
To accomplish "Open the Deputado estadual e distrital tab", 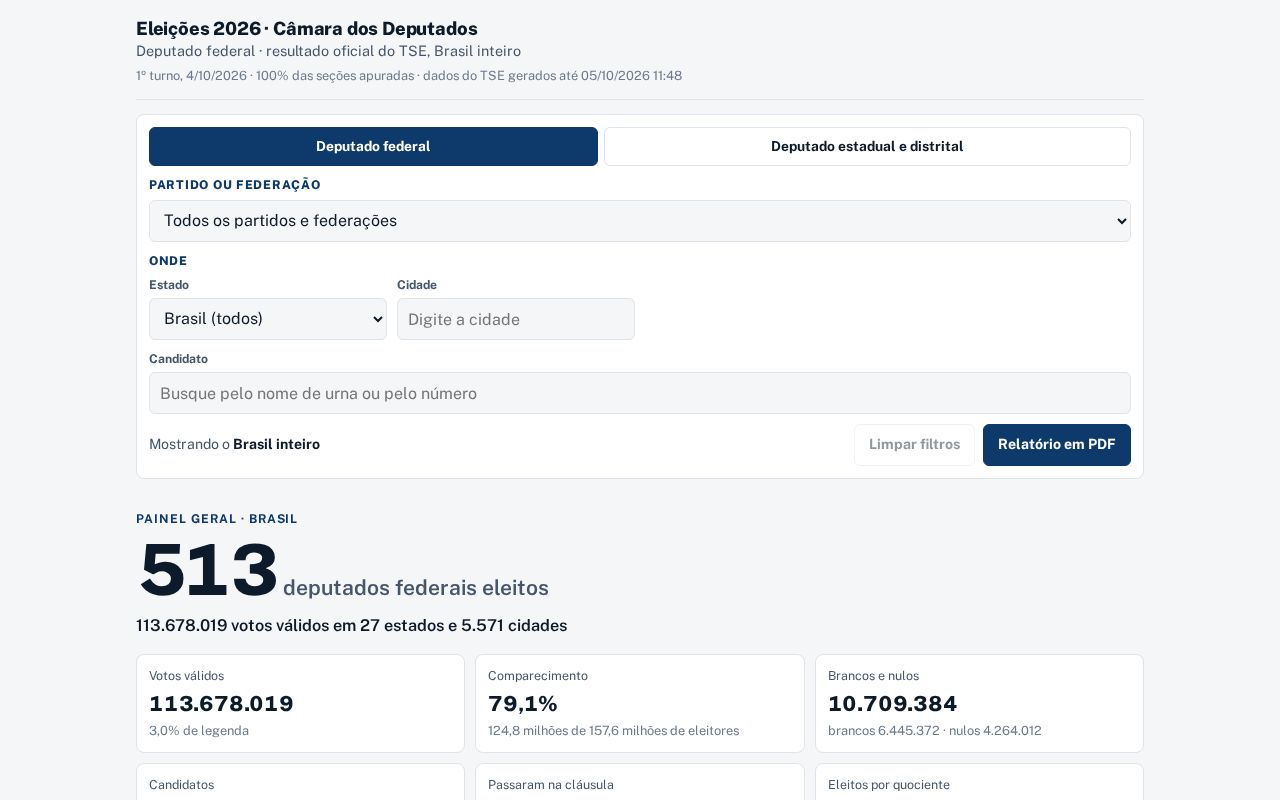I will (867, 146).
